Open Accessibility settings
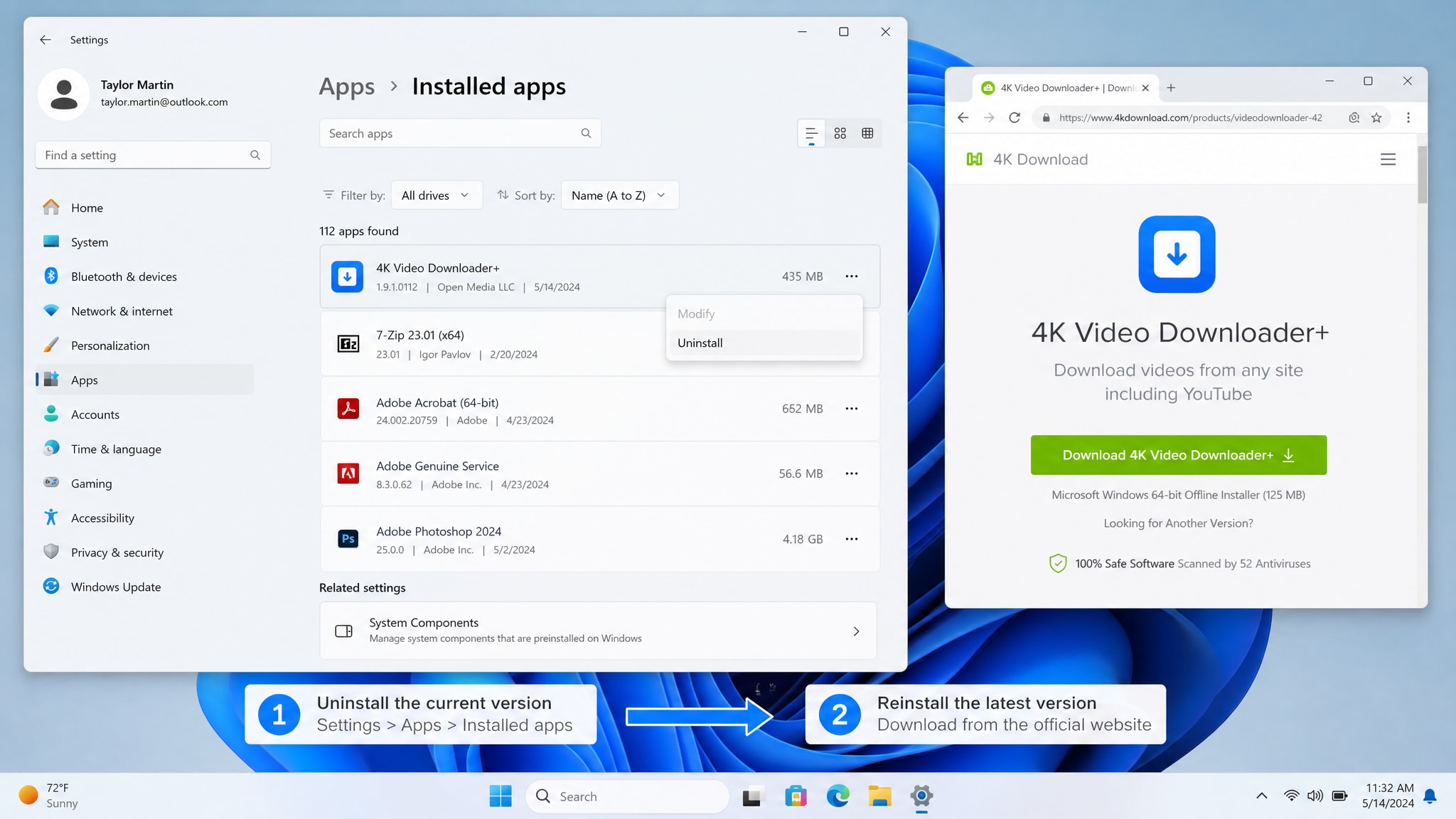The image size is (1456, 819). (144, 518)
